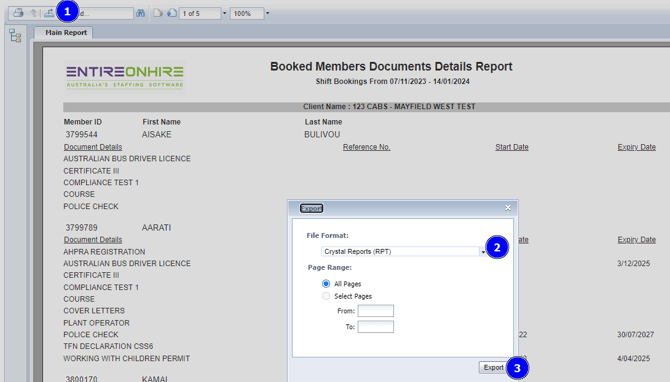Select the Select Pages radio button
Screen dimensions: 670x382
[326, 296]
